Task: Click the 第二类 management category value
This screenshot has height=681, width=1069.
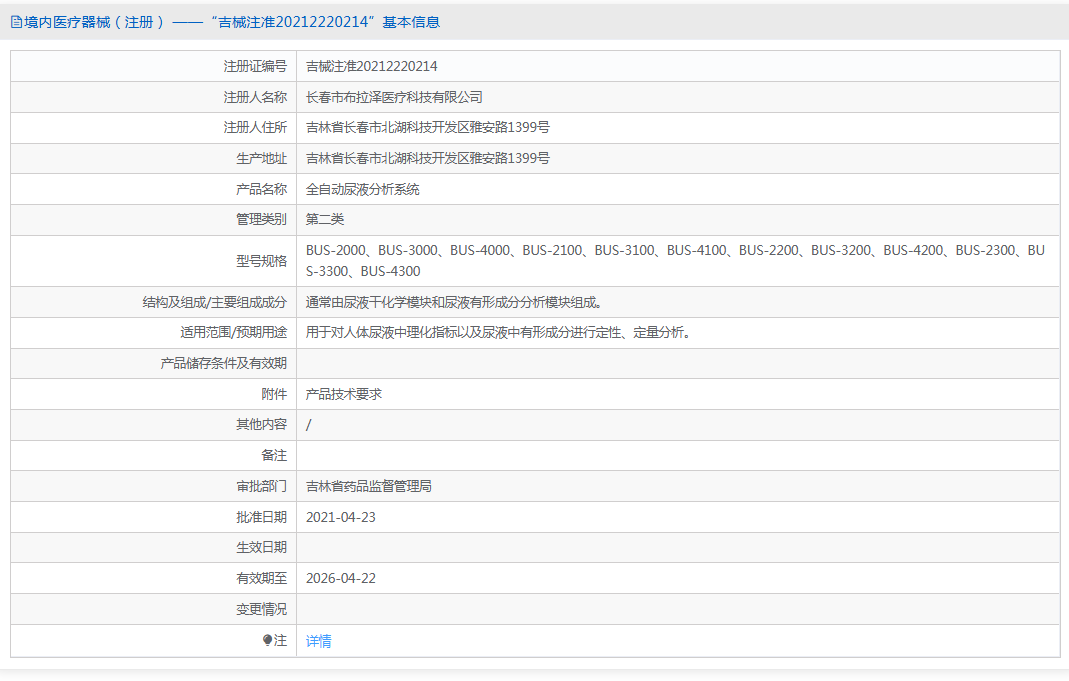Action: [x=325, y=220]
